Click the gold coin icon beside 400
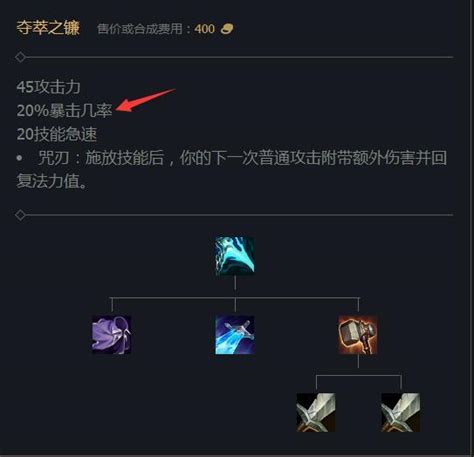 [227, 29]
